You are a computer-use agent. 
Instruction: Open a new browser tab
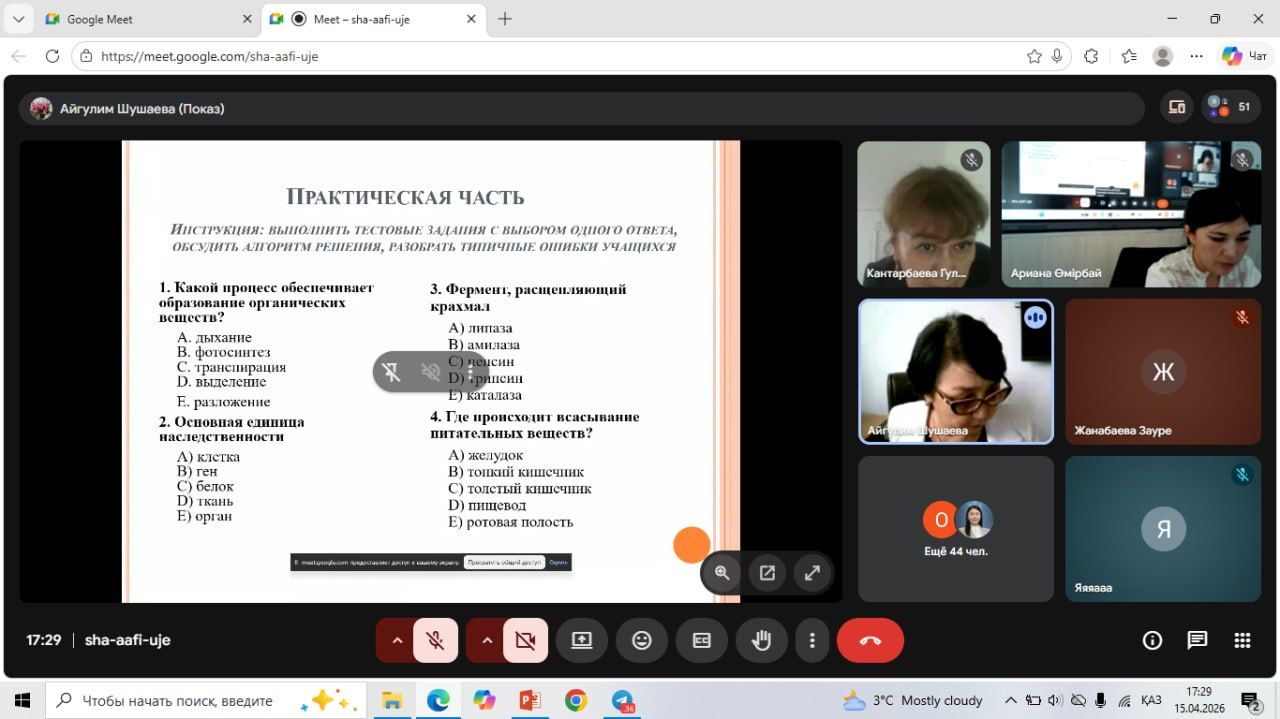pos(505,19)
